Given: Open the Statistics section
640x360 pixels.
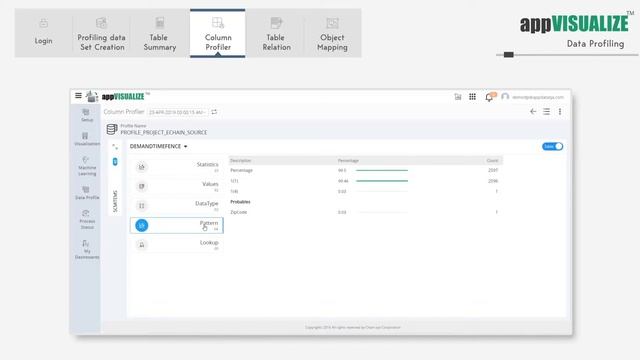Looking at the screenshot, I should [x=176, y=167].
